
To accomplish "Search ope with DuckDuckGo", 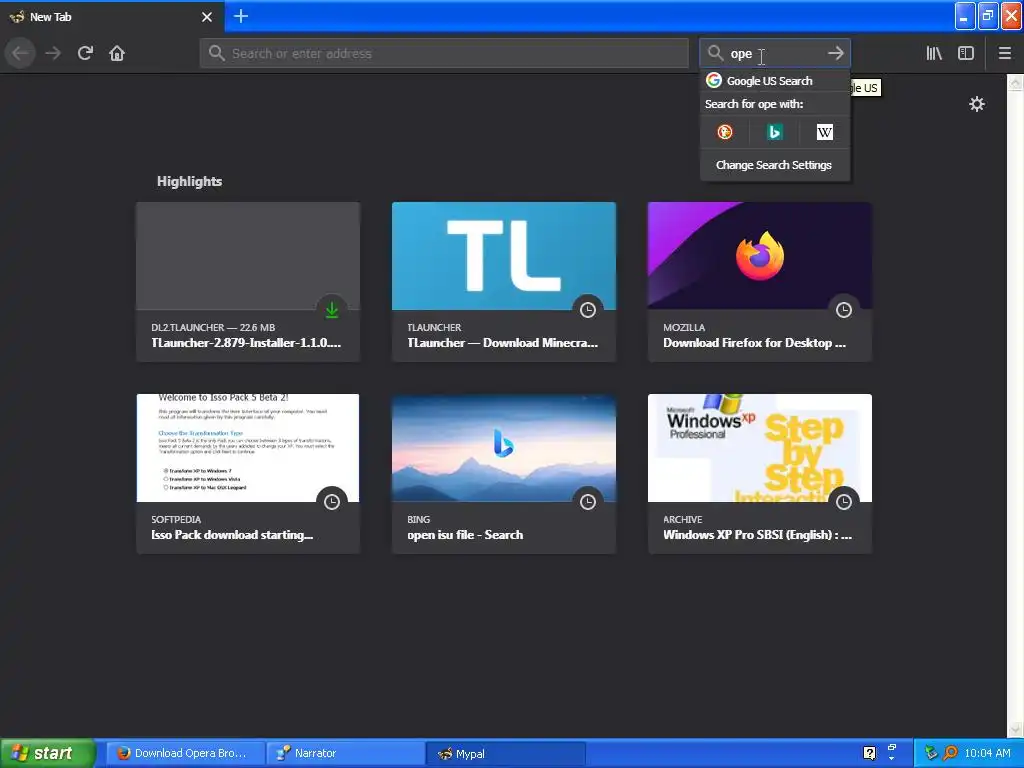I will click(725, 132).
